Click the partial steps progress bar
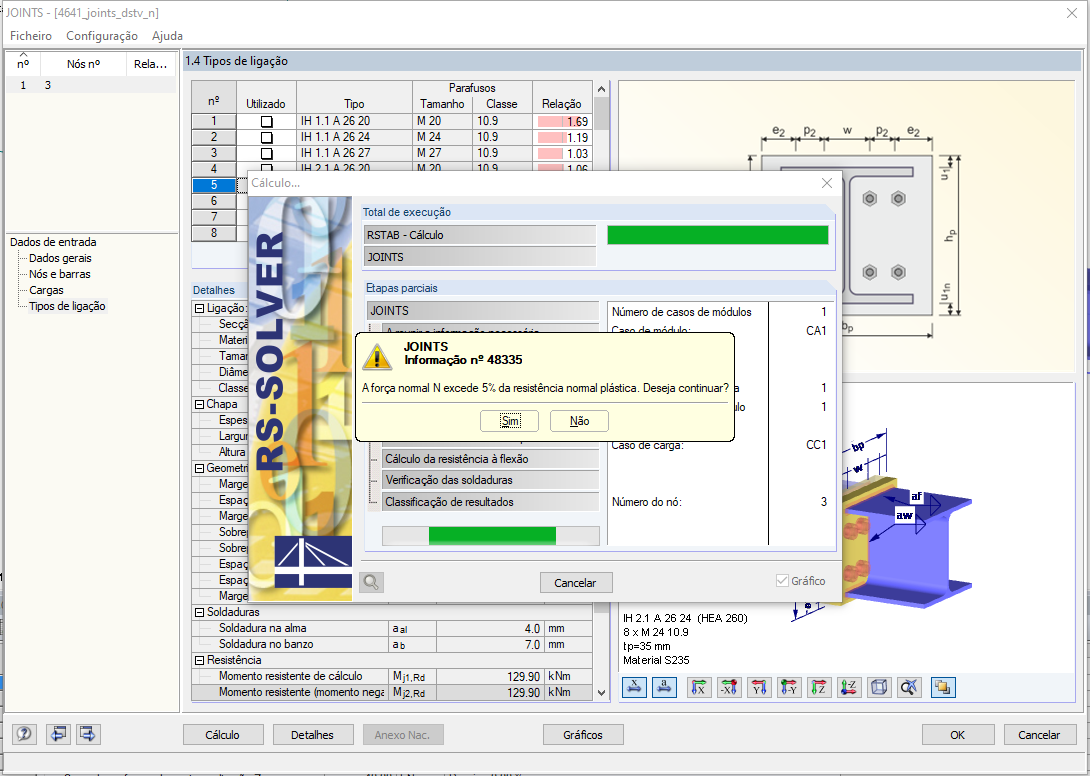 [491, 535]
